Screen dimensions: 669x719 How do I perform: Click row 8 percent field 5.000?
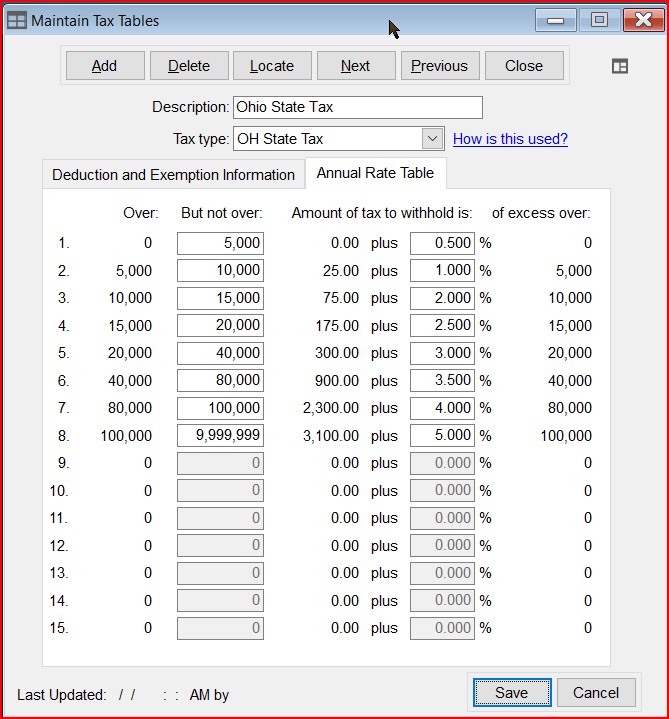(x=442, y=436)
